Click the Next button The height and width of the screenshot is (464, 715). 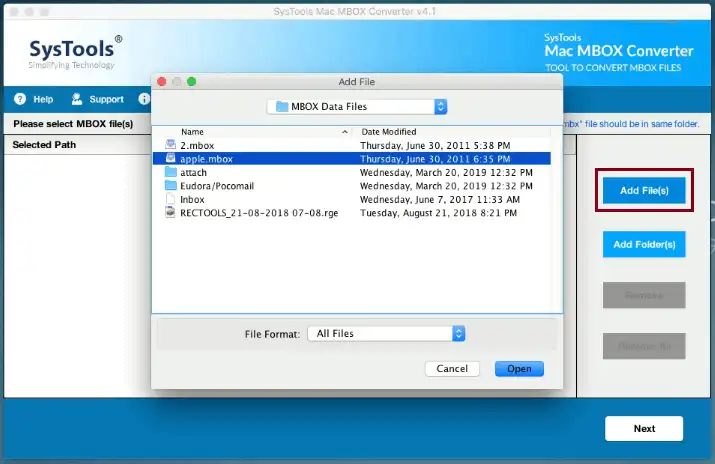(644, 428)
